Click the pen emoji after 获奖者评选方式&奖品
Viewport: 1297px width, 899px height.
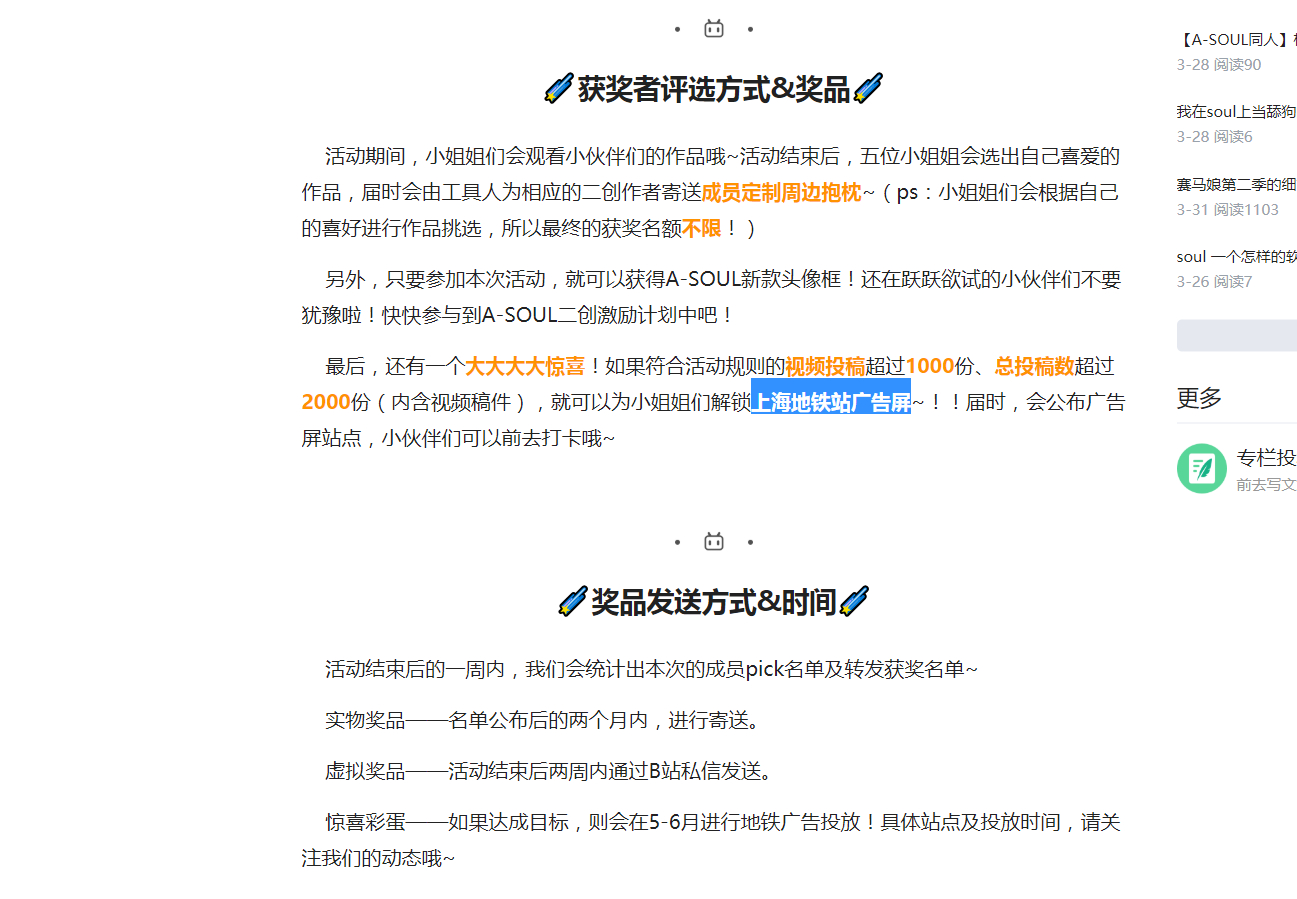(868, 89)
